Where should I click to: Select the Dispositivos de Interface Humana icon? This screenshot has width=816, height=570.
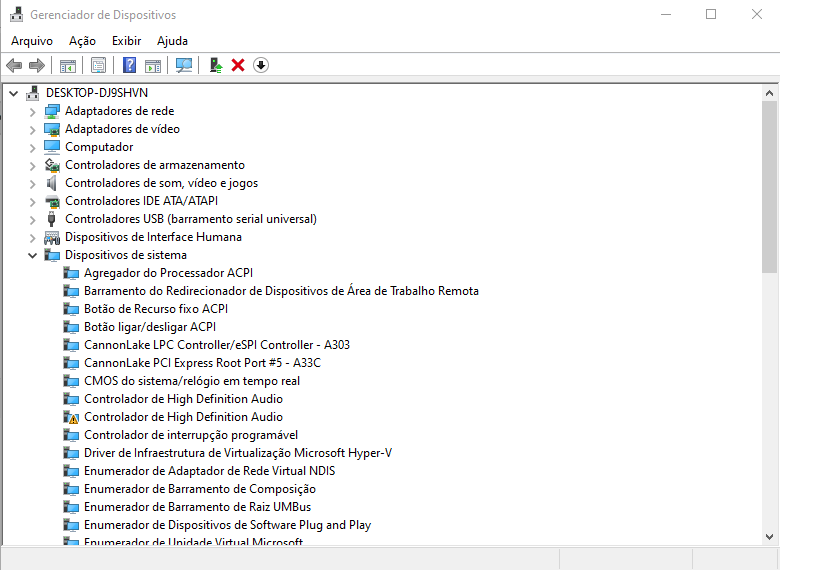pos(52,237)
